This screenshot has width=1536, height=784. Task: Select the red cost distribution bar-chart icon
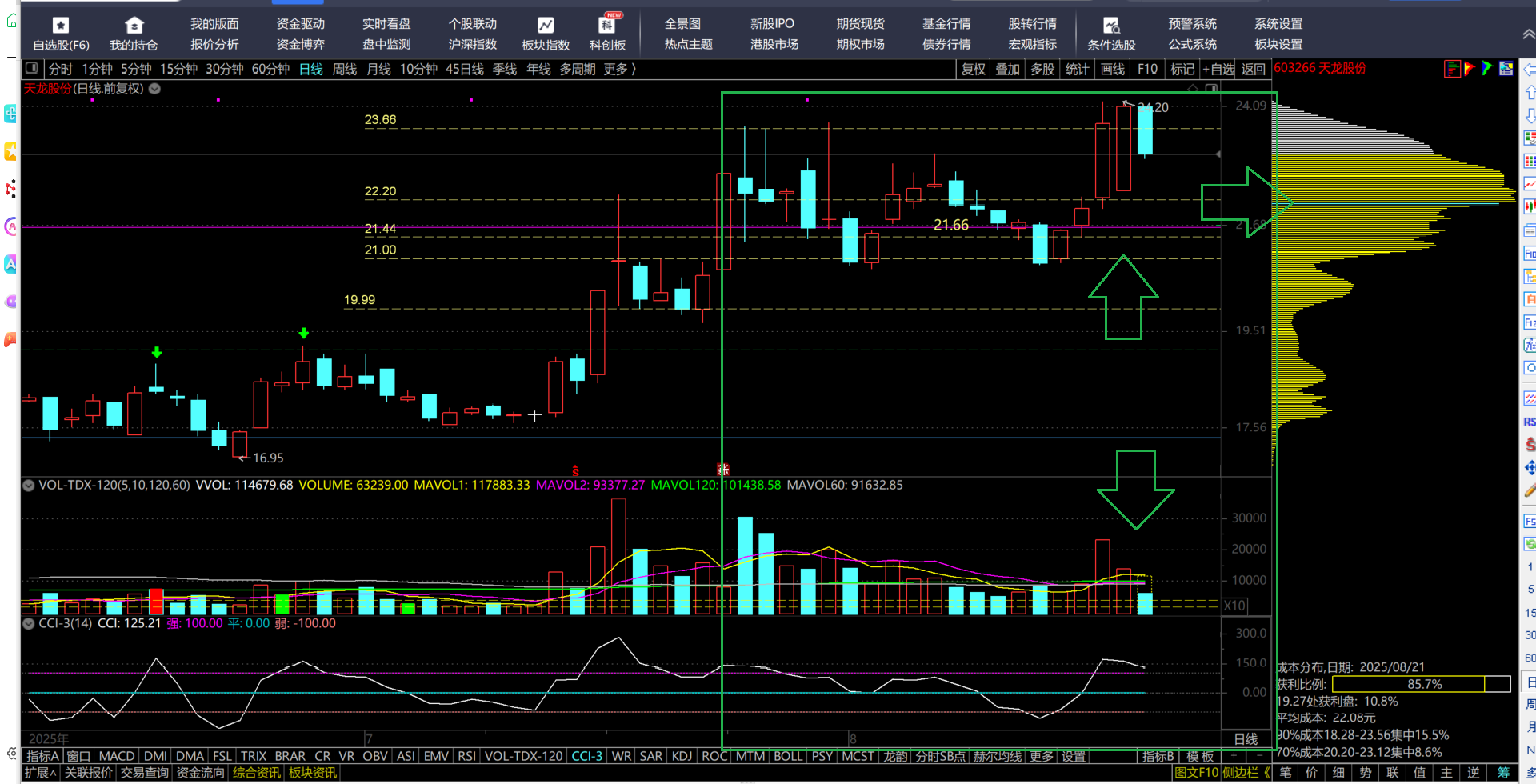point(1452,69)
